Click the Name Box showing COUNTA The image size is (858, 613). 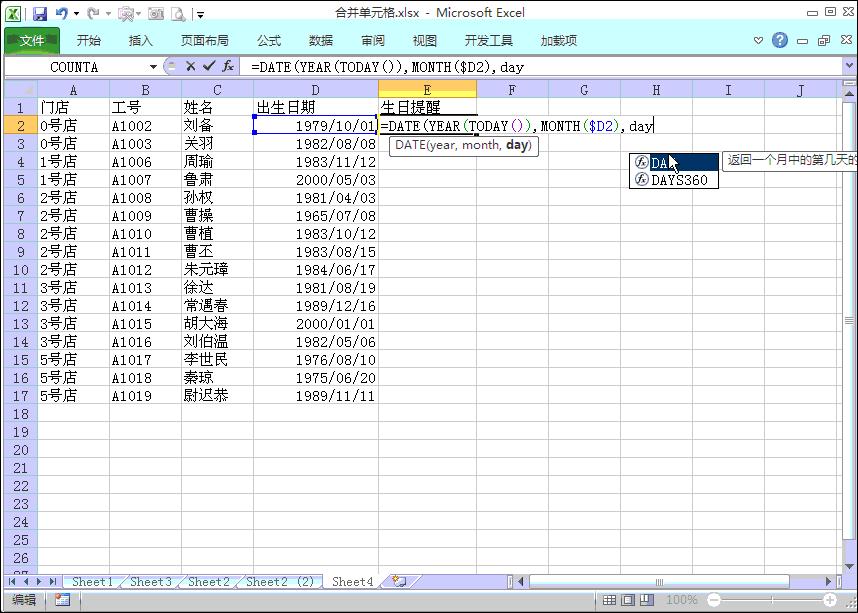click(x=74, y=67)
